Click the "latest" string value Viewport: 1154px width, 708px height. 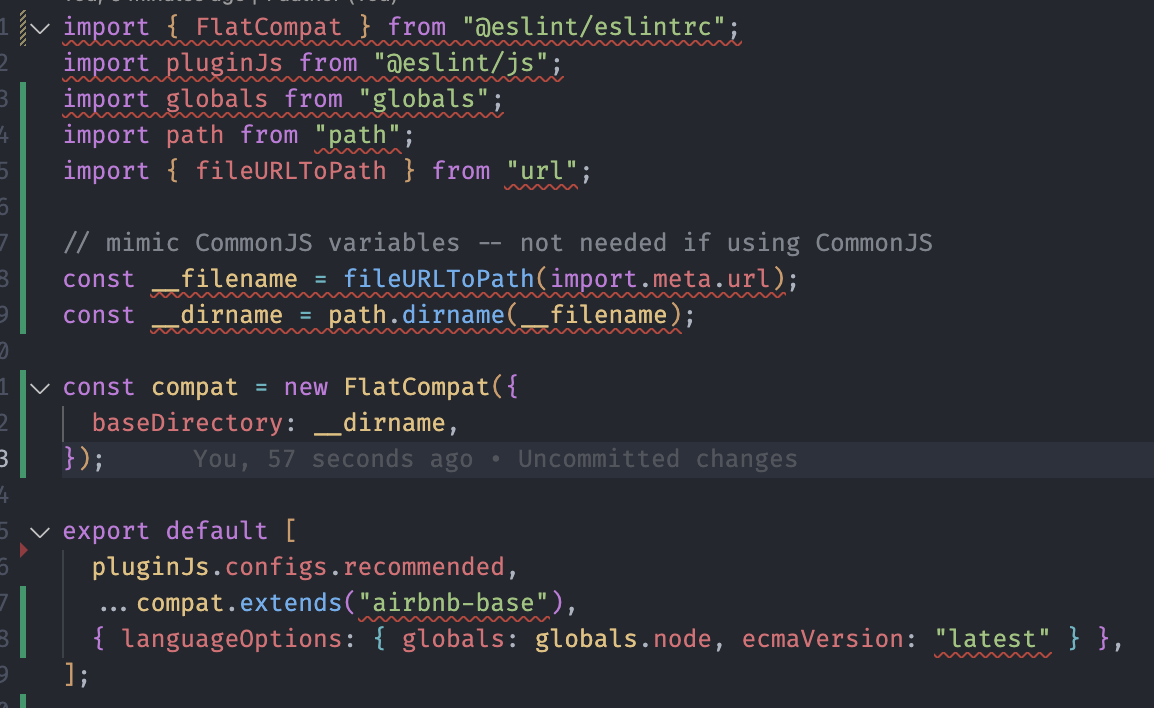[992, 639]
